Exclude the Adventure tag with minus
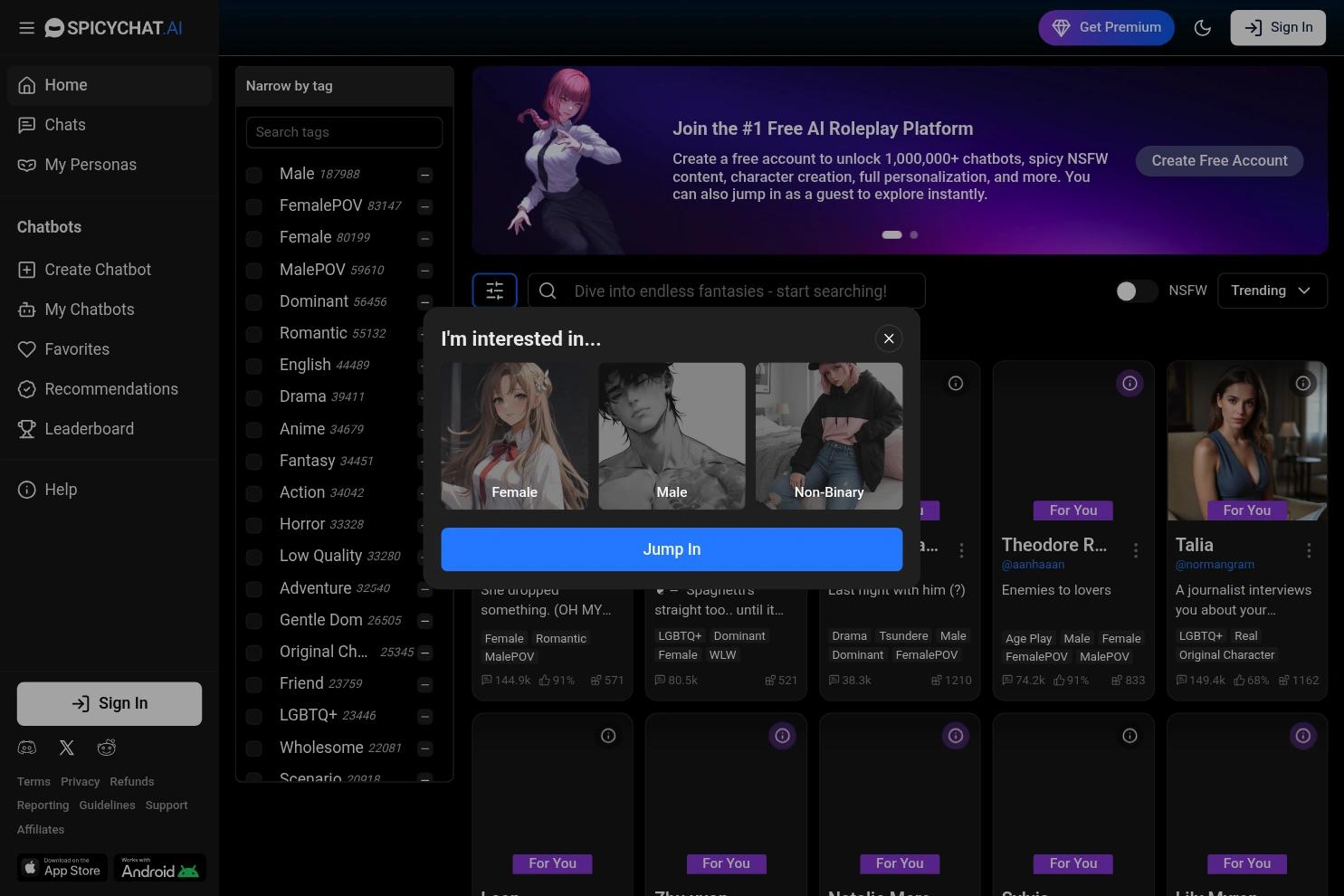This screenshot has width=1344, height=896. click(424, 589)
